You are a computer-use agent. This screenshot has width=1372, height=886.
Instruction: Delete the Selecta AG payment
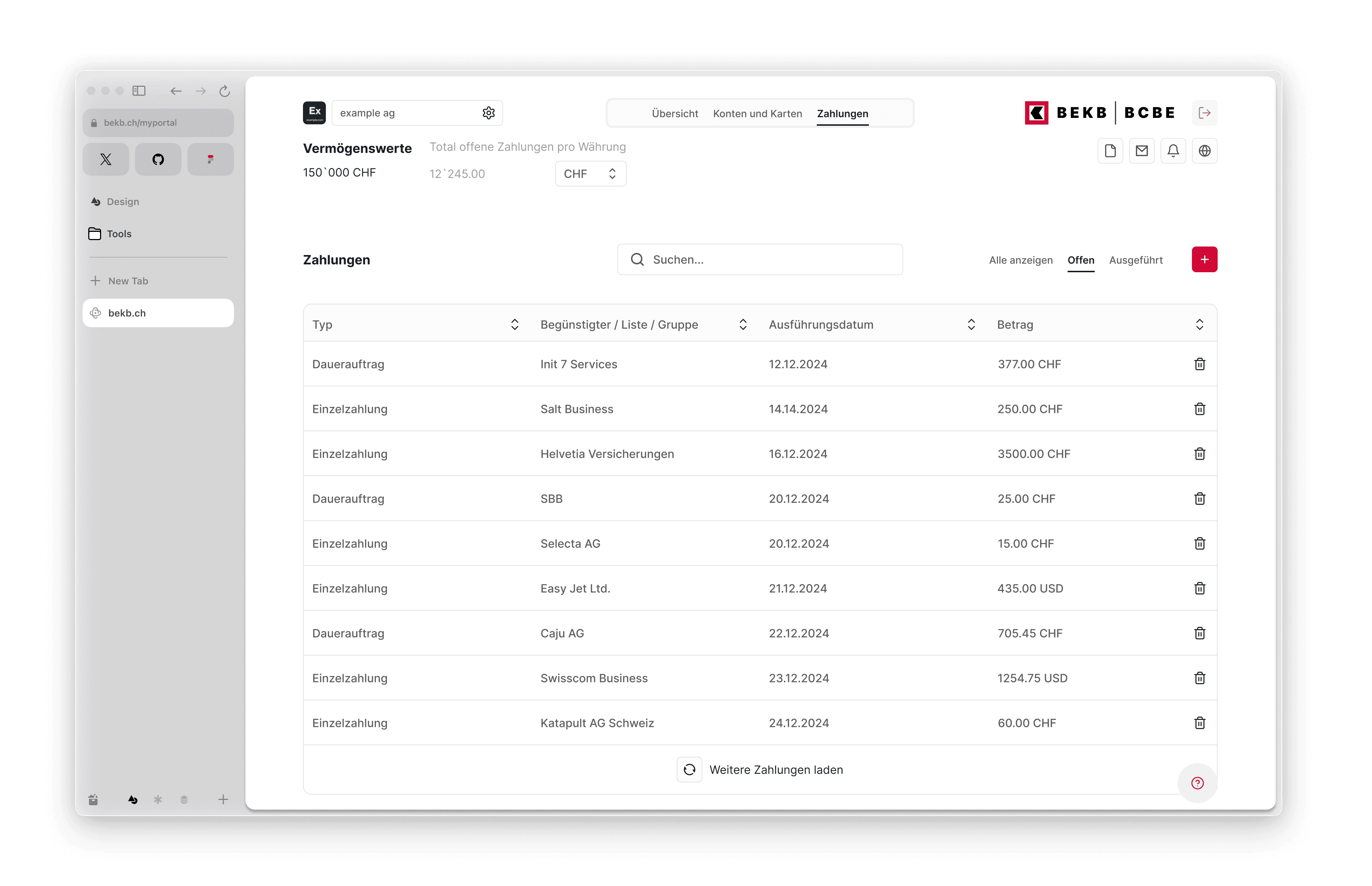1199,544
